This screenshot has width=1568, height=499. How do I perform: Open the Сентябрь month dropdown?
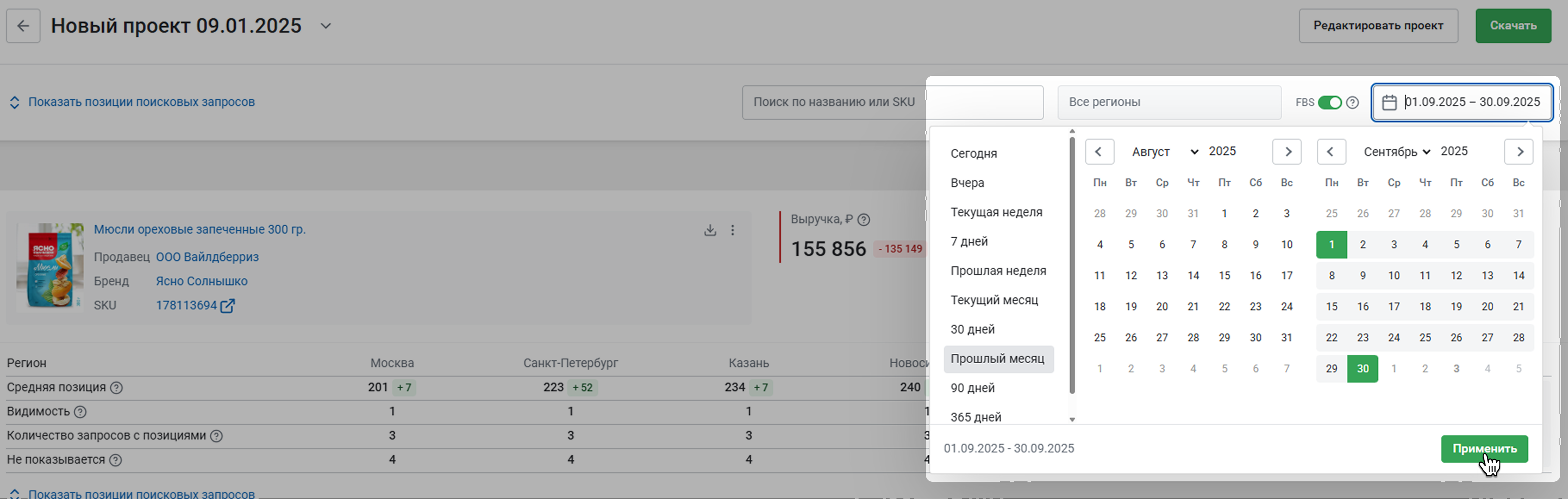click(1396, 152)
